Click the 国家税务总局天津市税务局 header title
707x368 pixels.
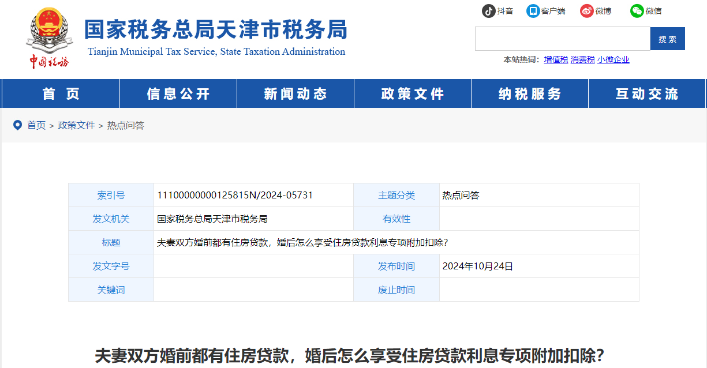pyautogui.click(x=216, y=30)
